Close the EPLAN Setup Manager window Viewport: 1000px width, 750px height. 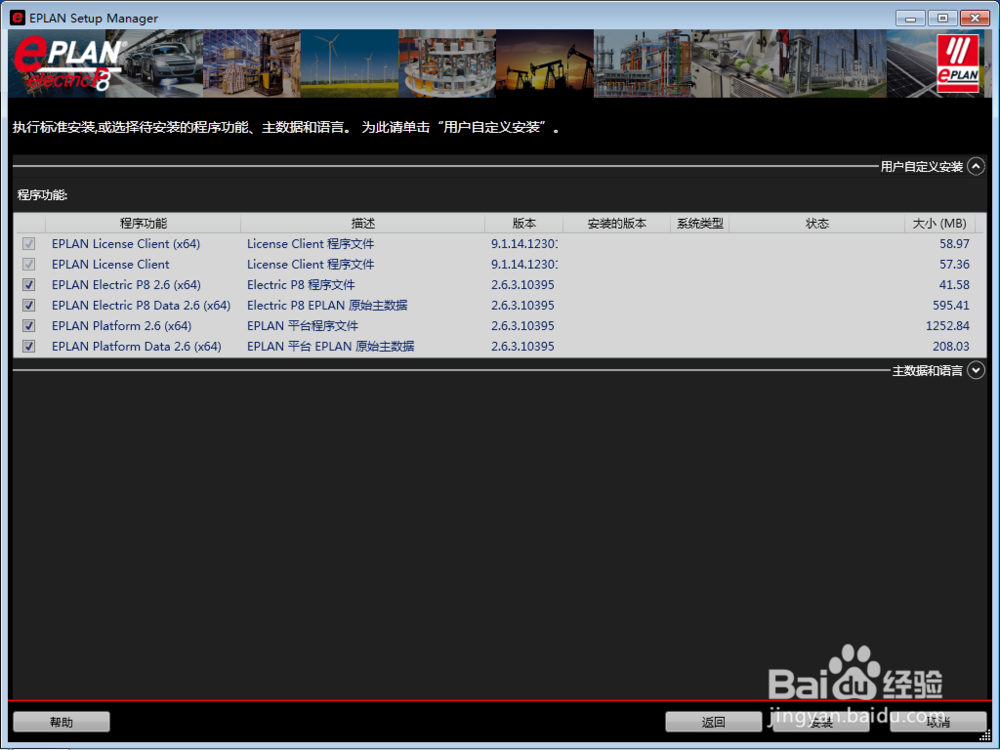click(x=974, y=18)
